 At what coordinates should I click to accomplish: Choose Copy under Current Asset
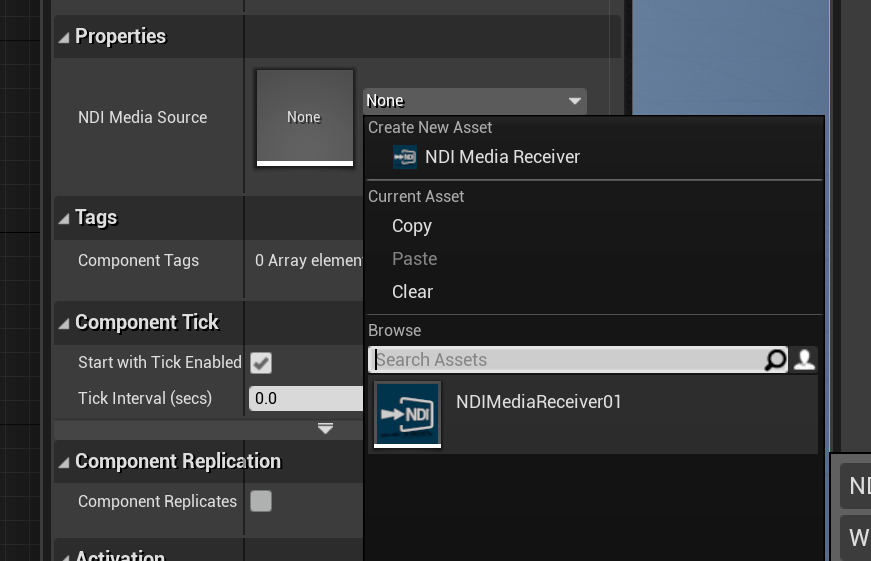pyautogui.click(x=412, y=226)
